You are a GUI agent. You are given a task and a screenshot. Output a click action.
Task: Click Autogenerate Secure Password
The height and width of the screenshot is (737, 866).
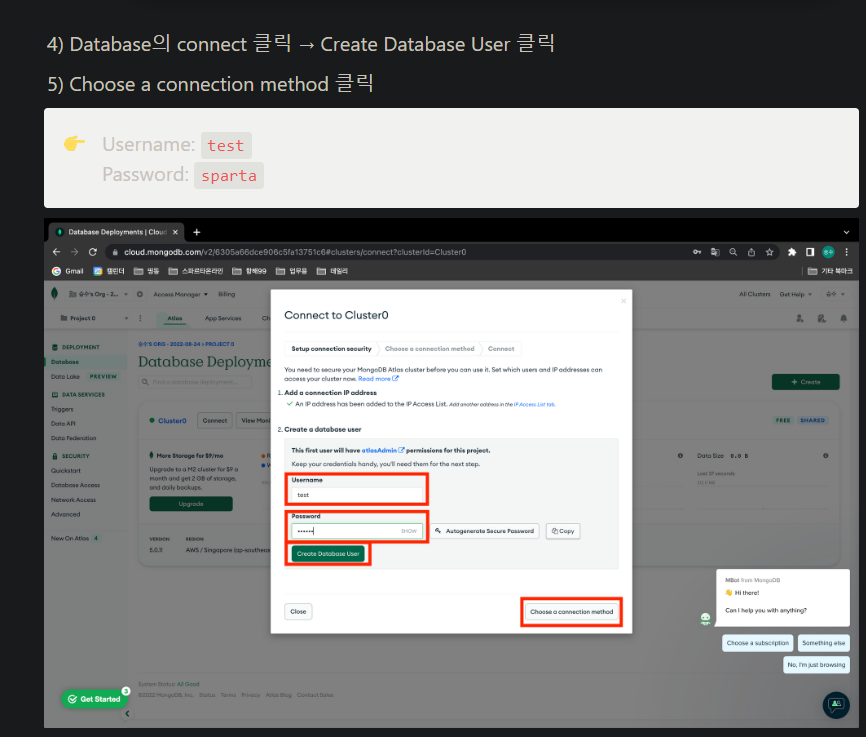point(484,531)
